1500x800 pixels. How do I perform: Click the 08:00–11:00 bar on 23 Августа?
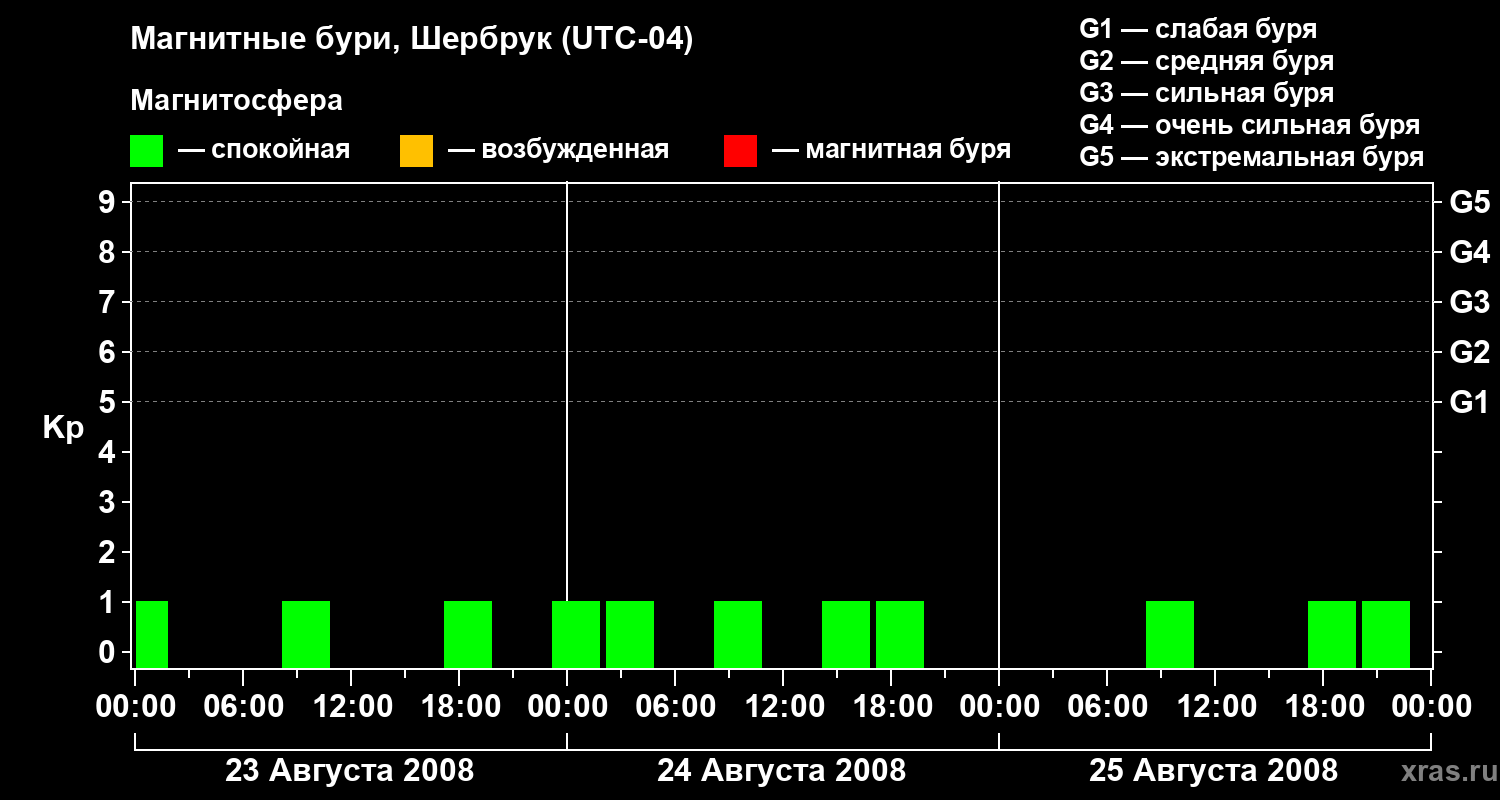point(306,634)
